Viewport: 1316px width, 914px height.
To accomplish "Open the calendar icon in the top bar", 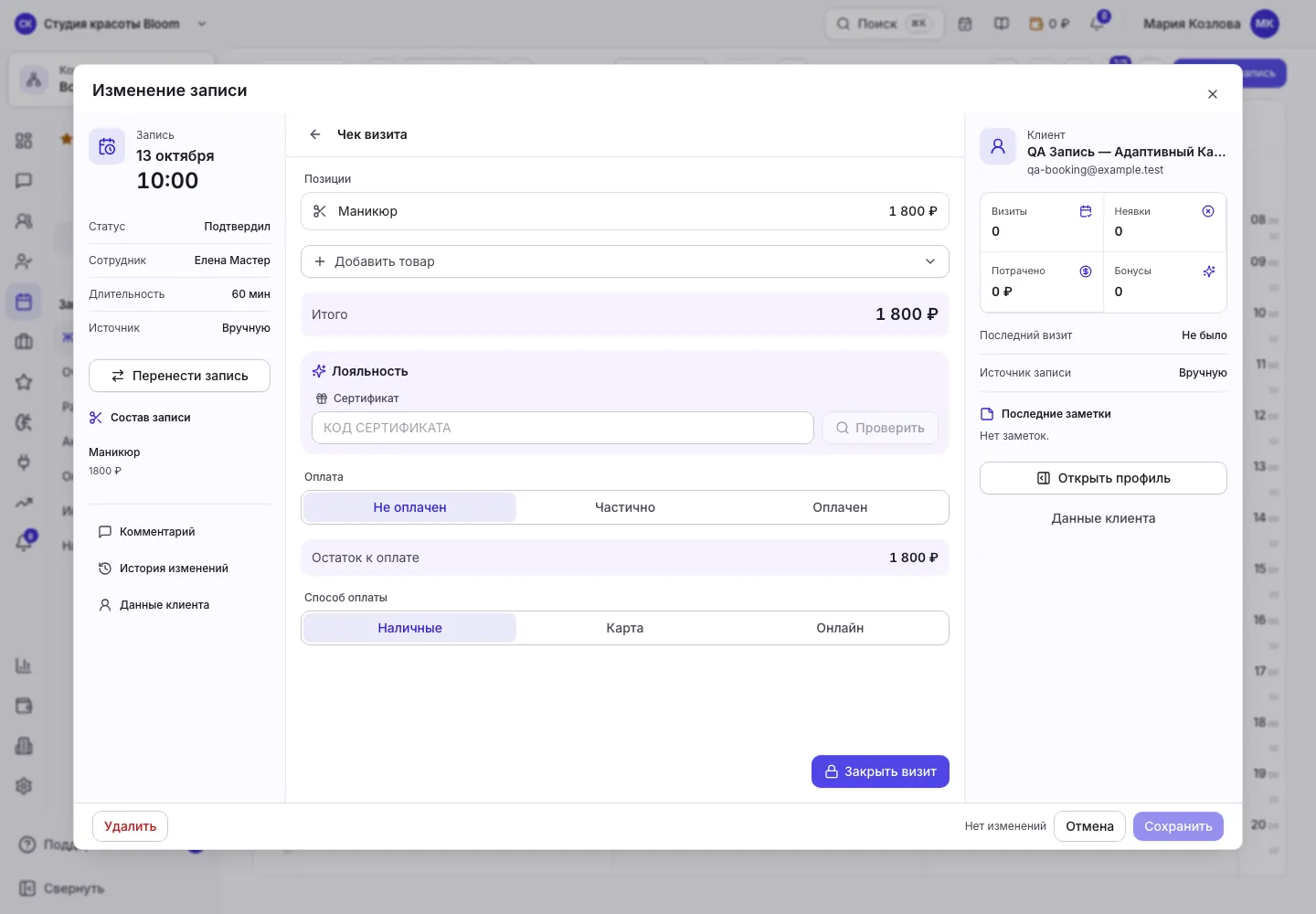I will 965,24.
